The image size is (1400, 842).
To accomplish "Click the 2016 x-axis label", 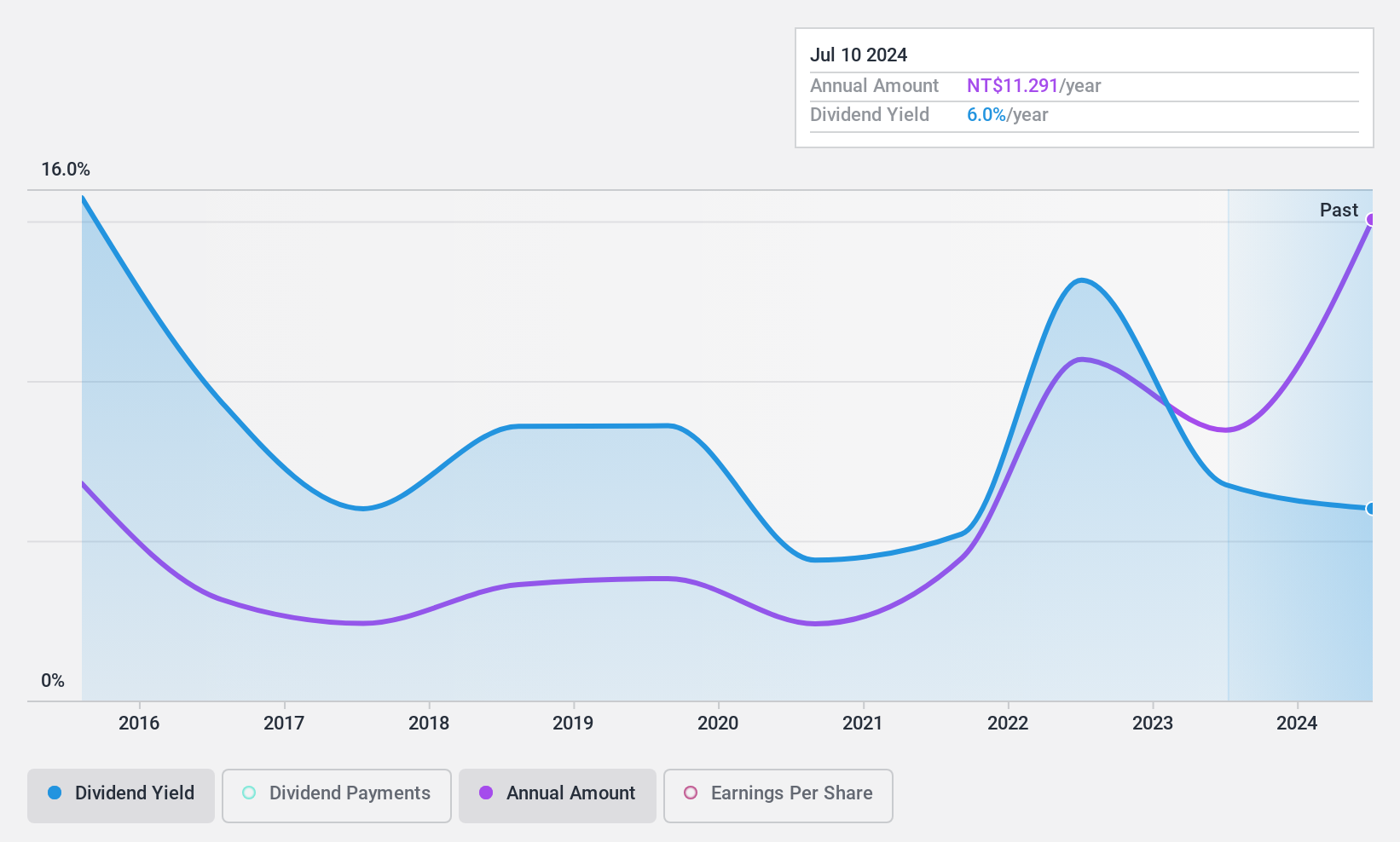I will pyautogui.click(x=139, y=724).
